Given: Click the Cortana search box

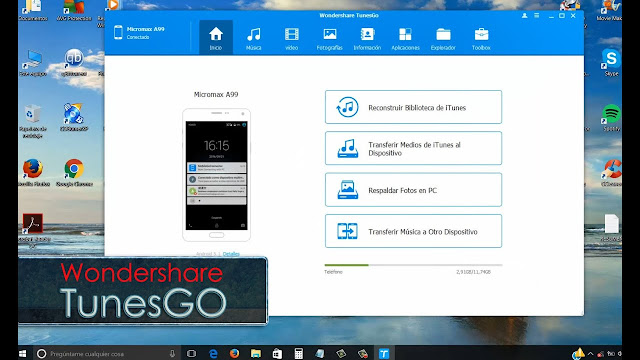Looking at the screenshot, I should pos(106,353).
